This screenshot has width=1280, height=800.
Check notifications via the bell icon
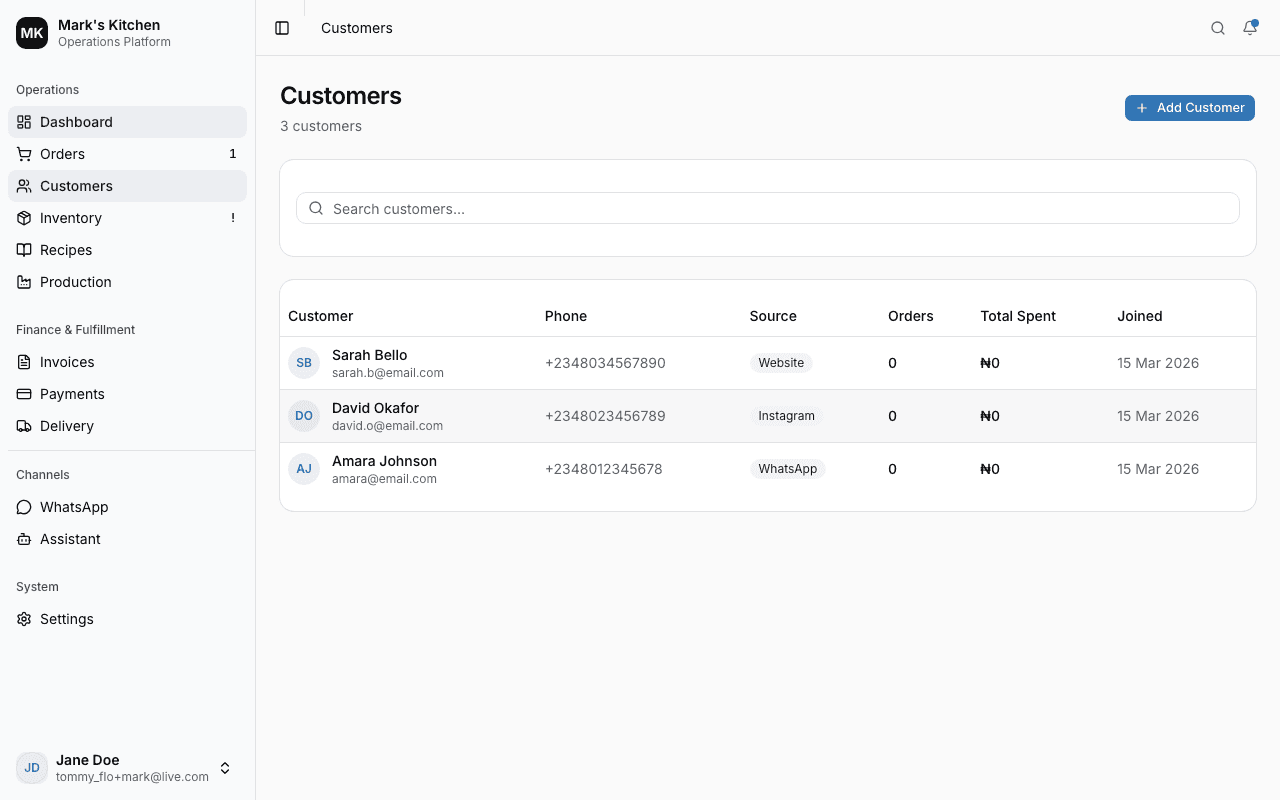pyautogui.click(x=1249, y=28)
